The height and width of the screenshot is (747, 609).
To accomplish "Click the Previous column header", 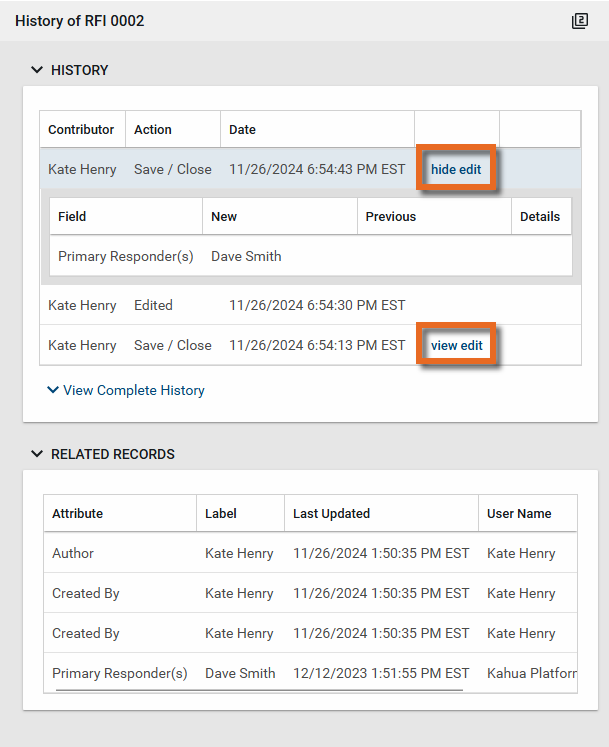I will point(391,216).
